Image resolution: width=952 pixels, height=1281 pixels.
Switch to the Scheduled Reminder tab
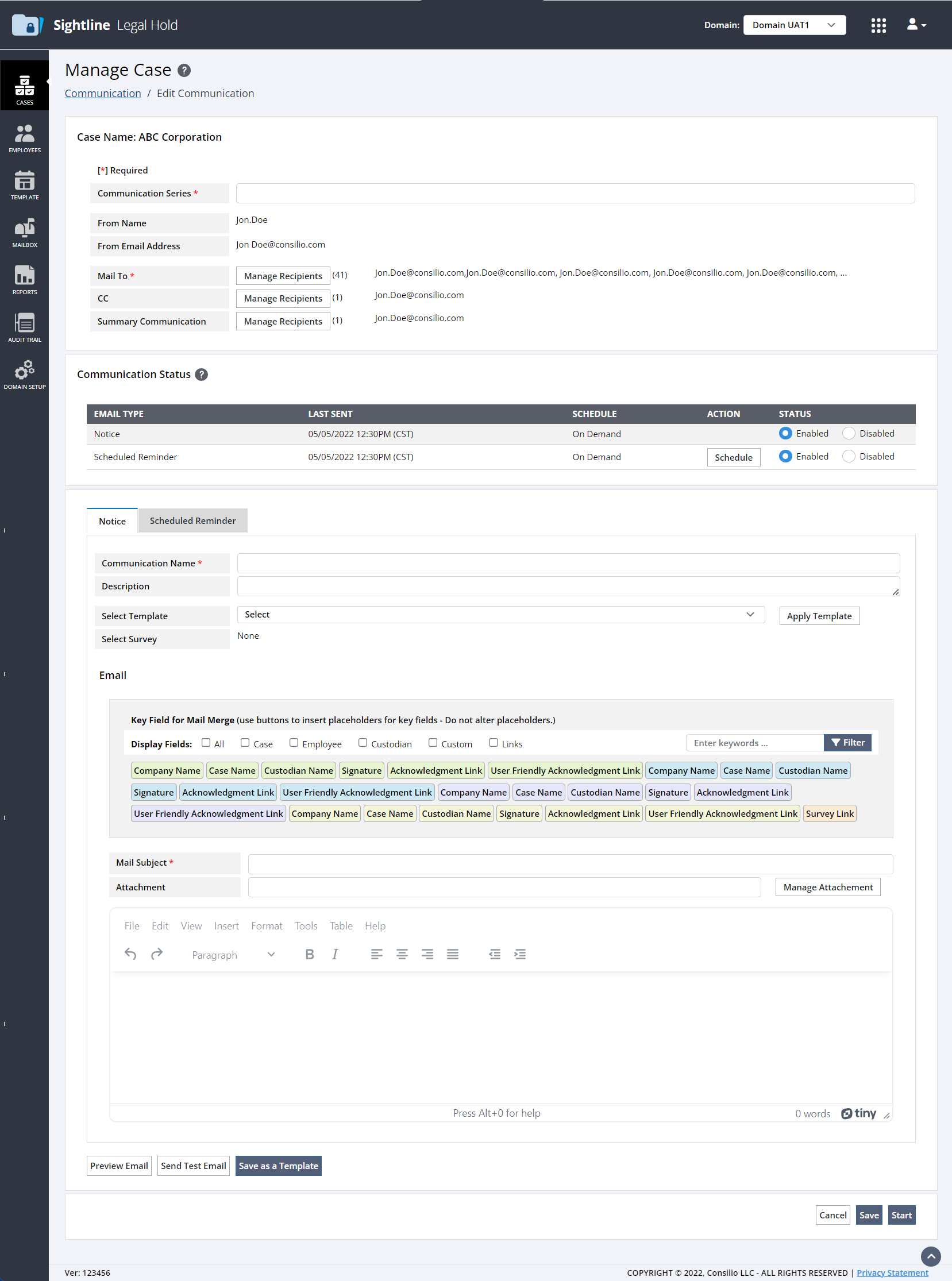point(192,520)
